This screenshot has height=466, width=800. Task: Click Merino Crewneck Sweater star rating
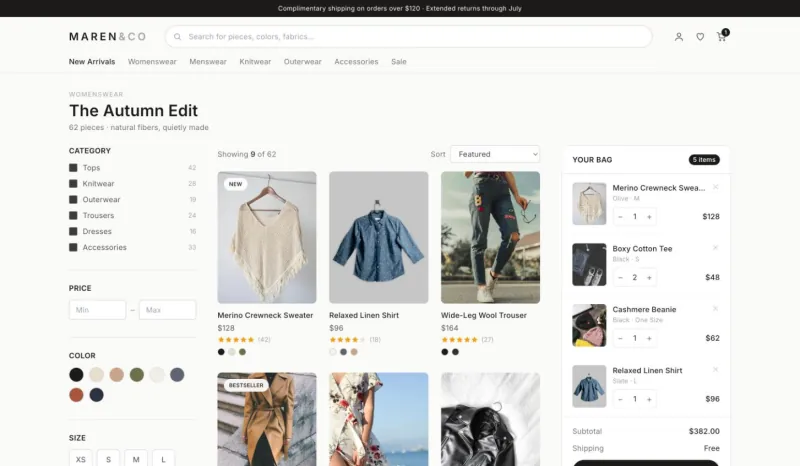click(236, 339)
